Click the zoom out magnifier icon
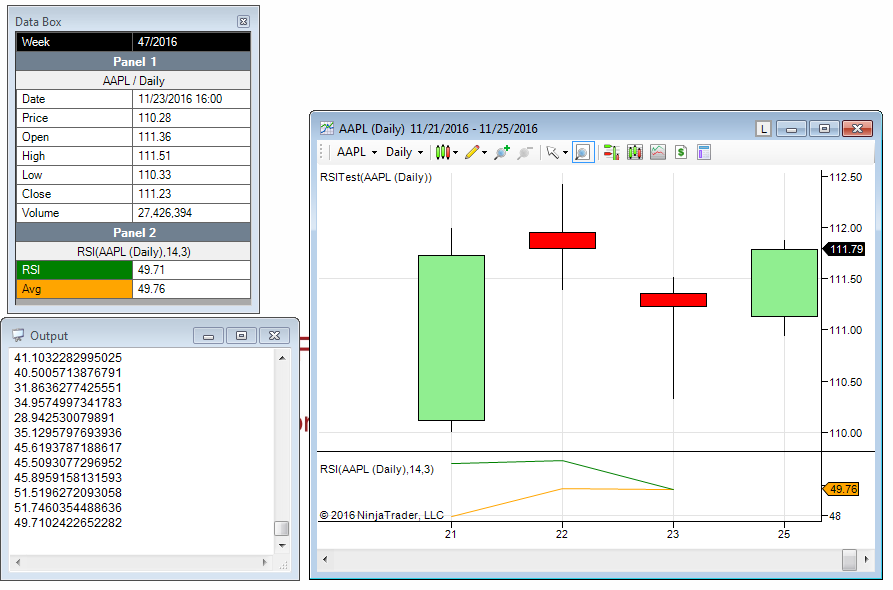 click(525, 152)
